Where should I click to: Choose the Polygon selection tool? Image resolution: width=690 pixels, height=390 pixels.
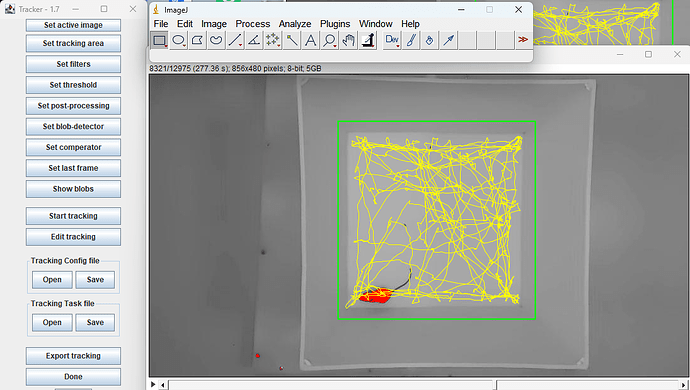(x=197, y=40)
